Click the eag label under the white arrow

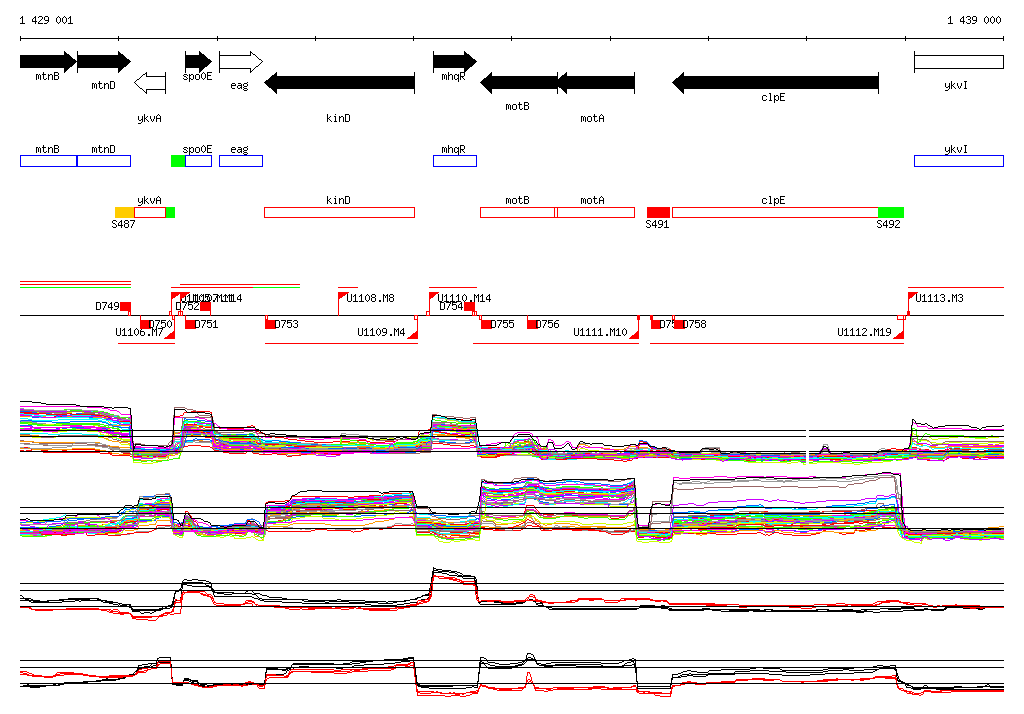pyautogui.click(x=240, y=86)
